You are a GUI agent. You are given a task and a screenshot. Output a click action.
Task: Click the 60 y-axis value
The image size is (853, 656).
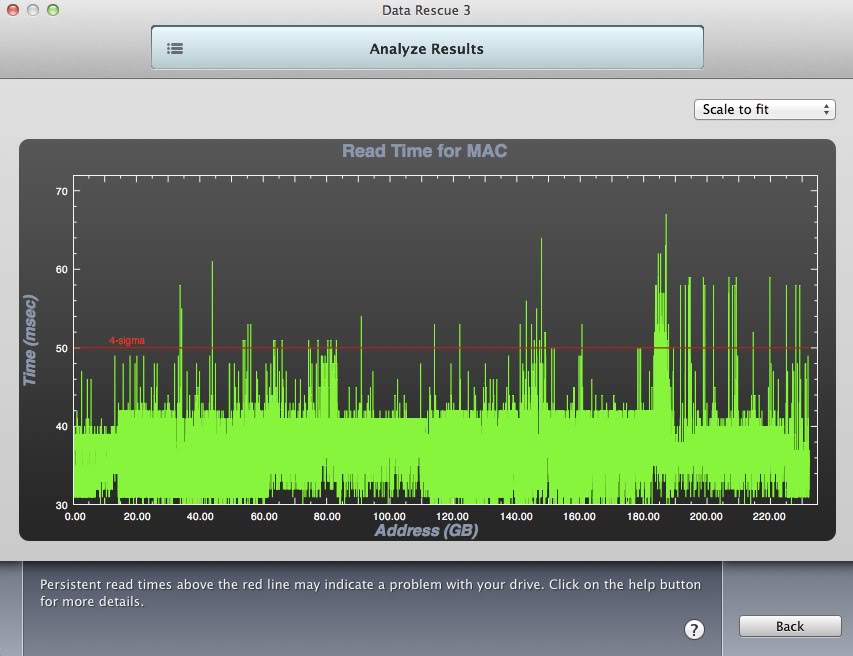tap(62, 270)
